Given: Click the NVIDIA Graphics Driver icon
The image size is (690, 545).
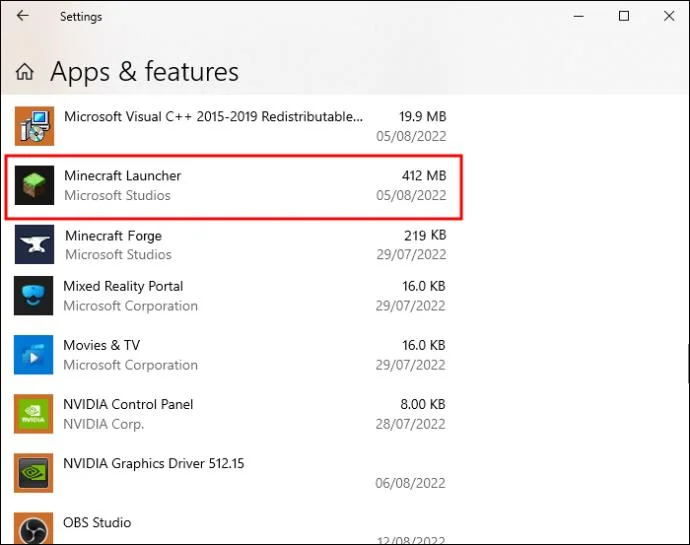Looking at the screenshot, I should pyautogui.click(x=33, y=473).
